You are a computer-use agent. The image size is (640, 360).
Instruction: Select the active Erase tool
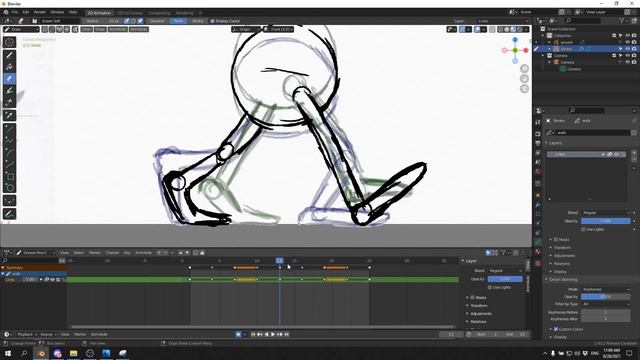pos(9,79)
